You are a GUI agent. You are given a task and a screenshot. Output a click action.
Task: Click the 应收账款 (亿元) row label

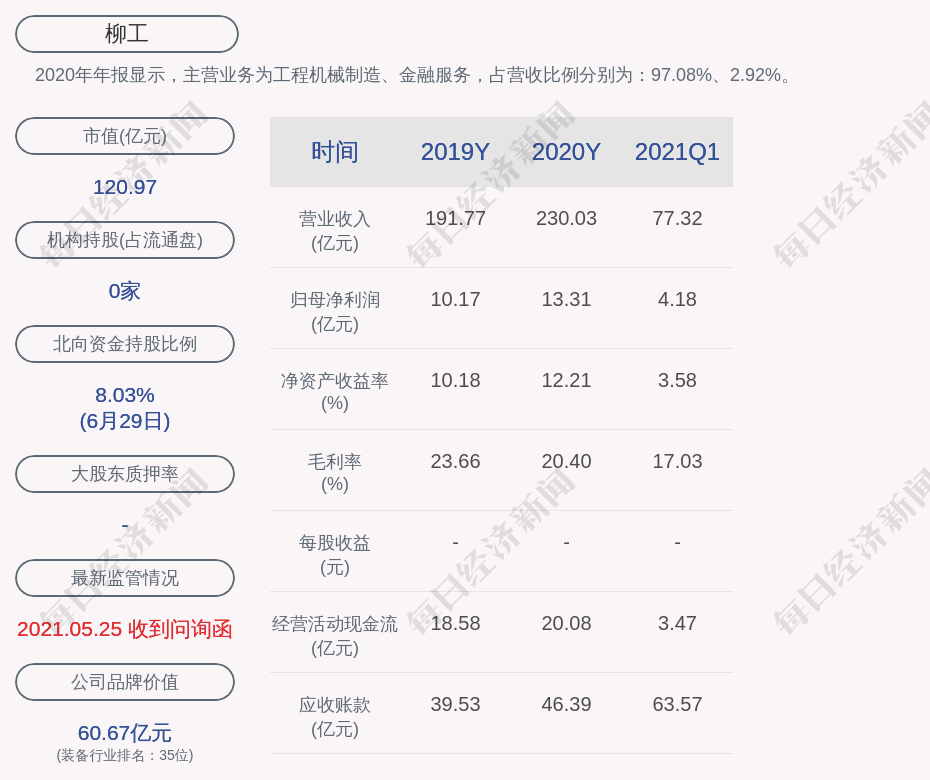tap(335, 717)
